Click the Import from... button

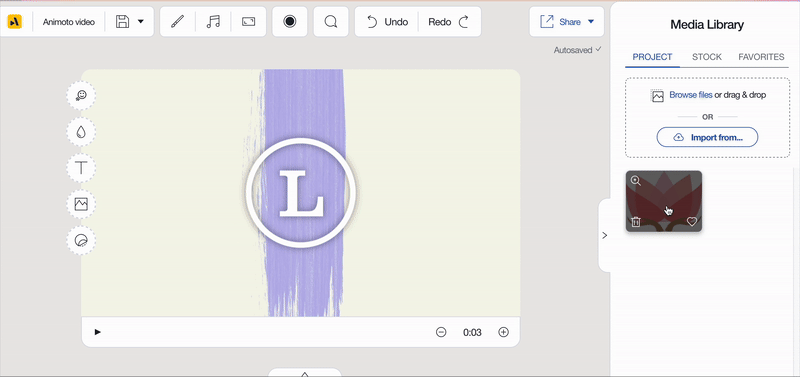click(707, 137)
